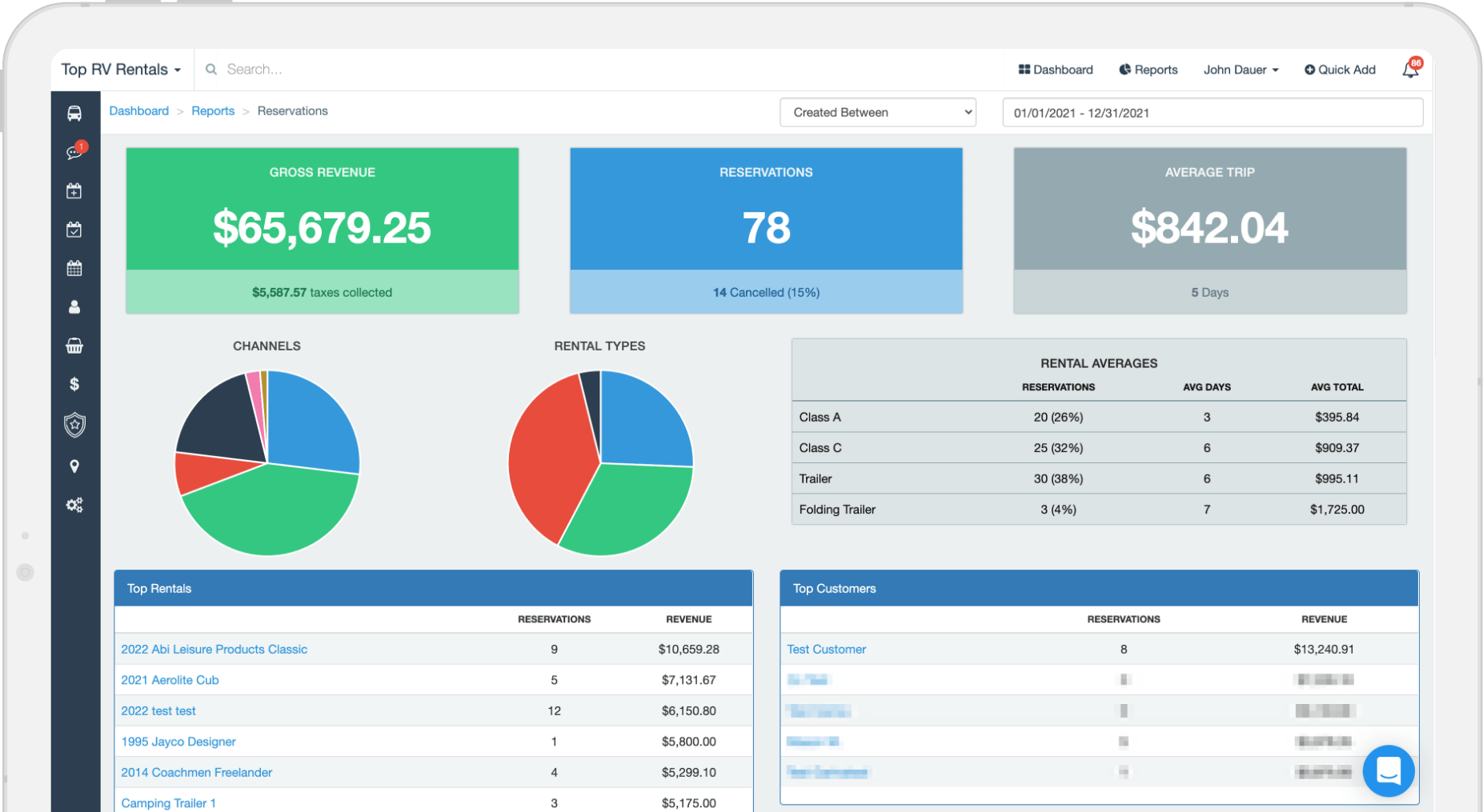The height and width of the screenshot is (812, 1483).
Task: Click the Quick Add button
Action: tap(1340, 70)
